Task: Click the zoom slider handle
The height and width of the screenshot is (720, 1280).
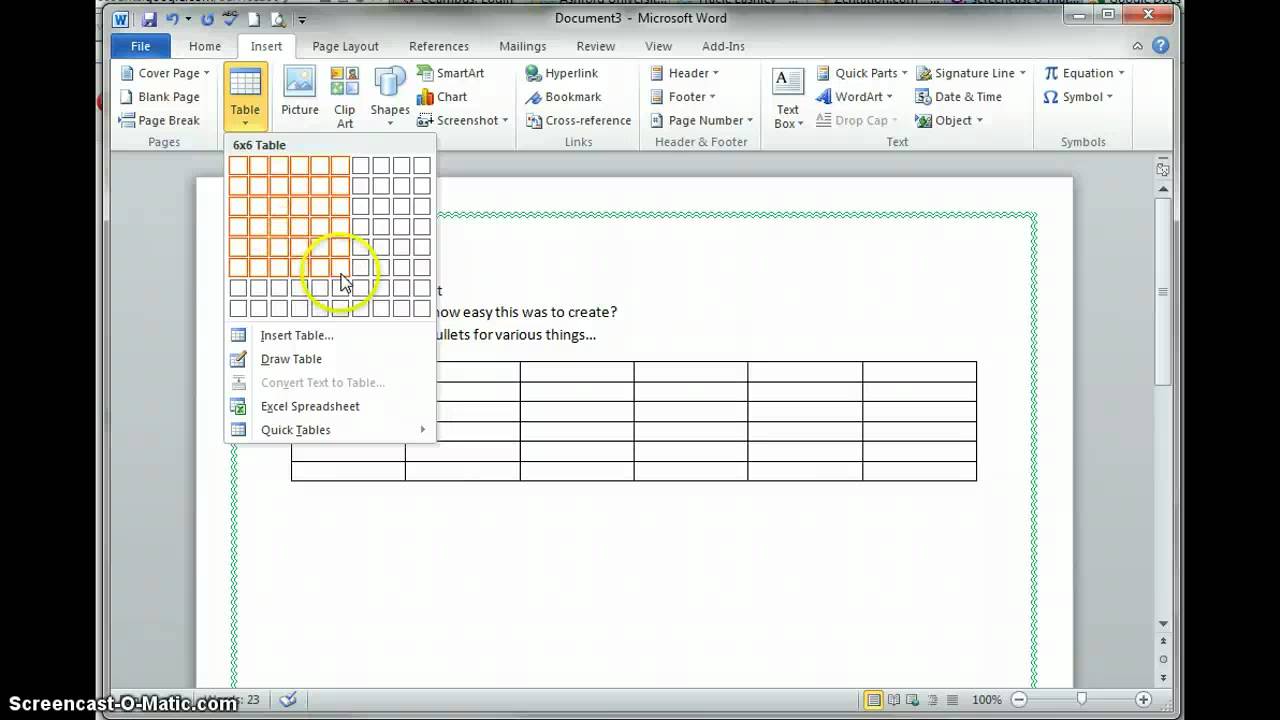Action: point(1081,700)
